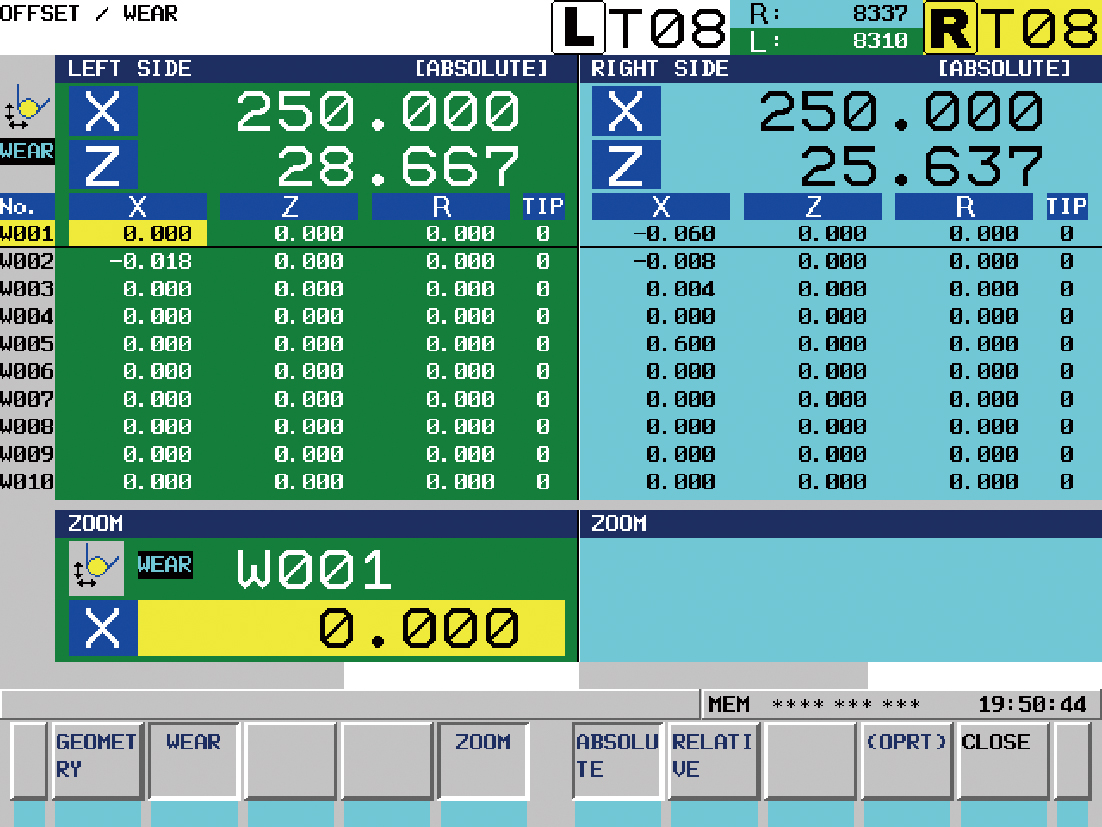Click the right side X axis icon

coord(625,111)
